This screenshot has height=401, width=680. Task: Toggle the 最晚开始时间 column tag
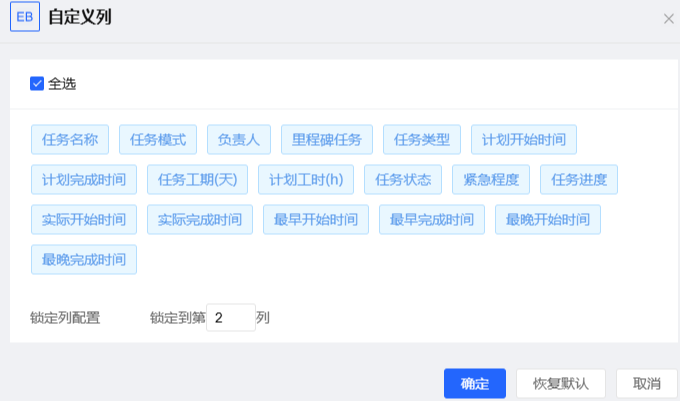click(548, 219)
